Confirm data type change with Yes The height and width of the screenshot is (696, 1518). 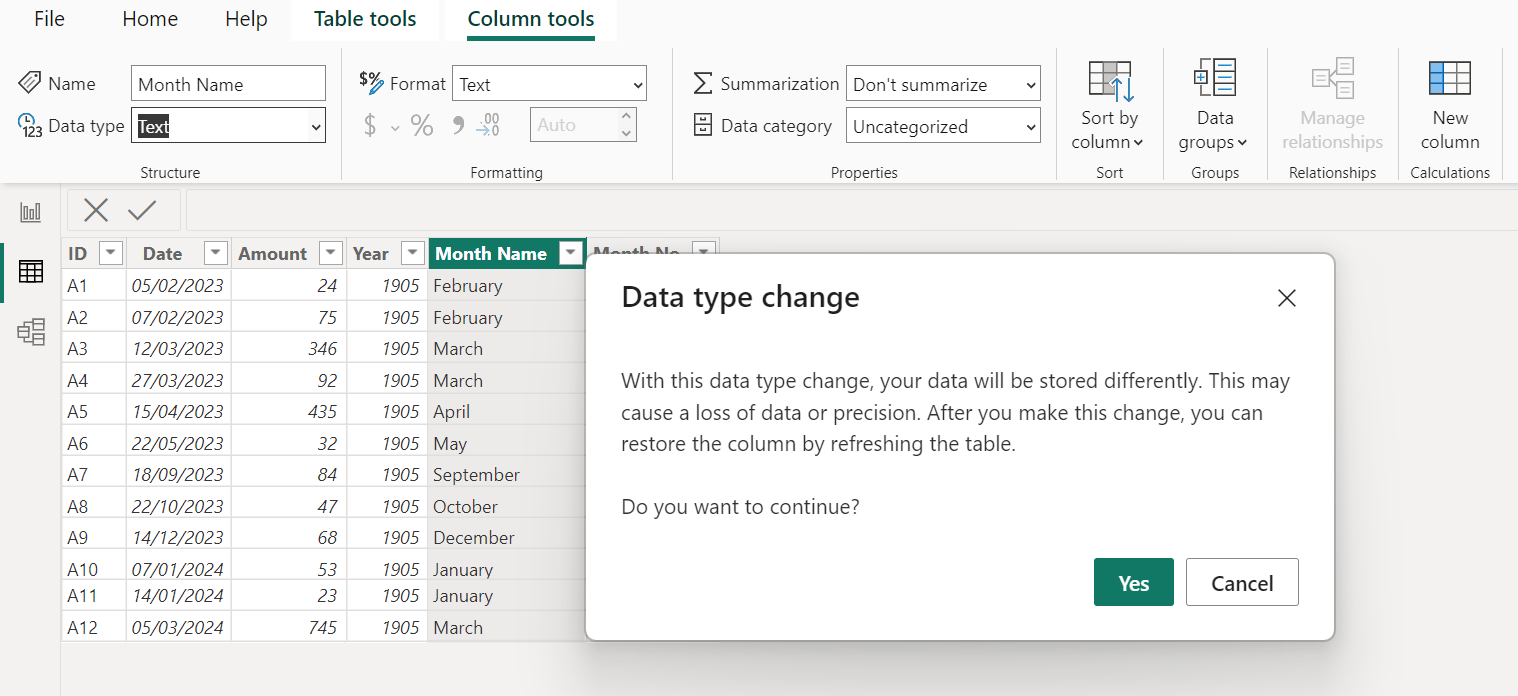coord(1134,582)
